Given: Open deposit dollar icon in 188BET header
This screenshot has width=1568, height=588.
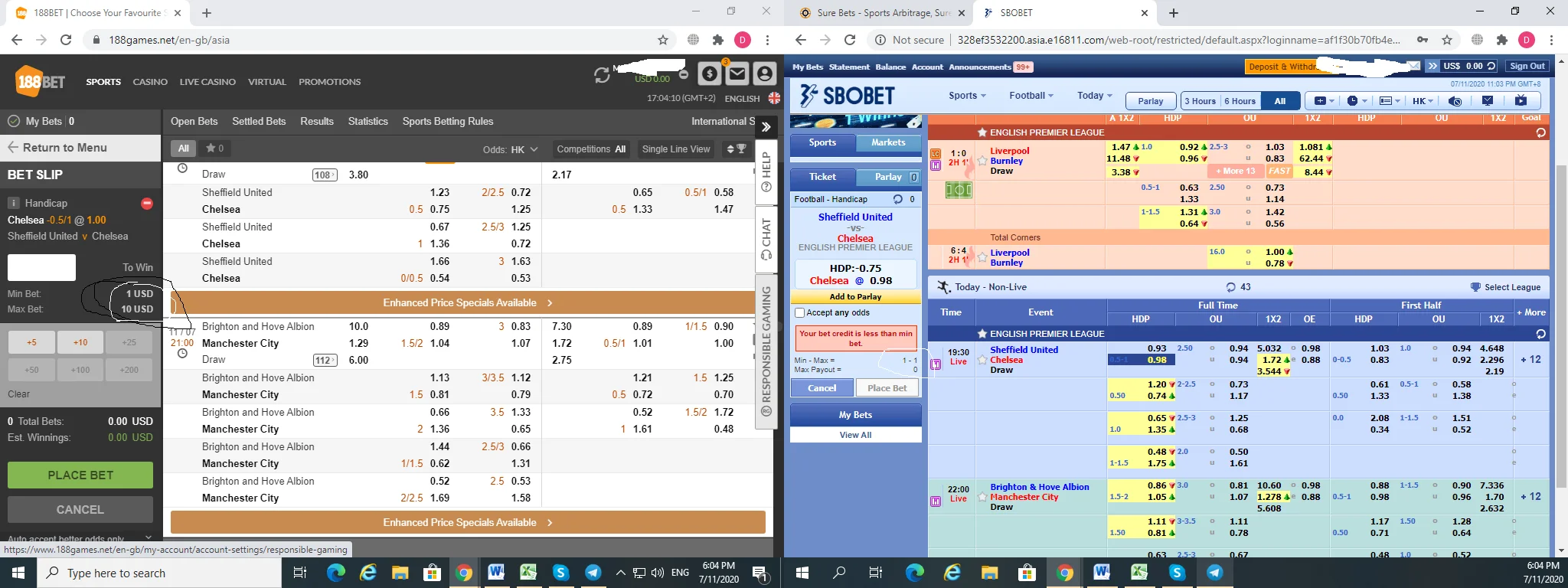Looking at the screenshot, I should pos(710,73).
